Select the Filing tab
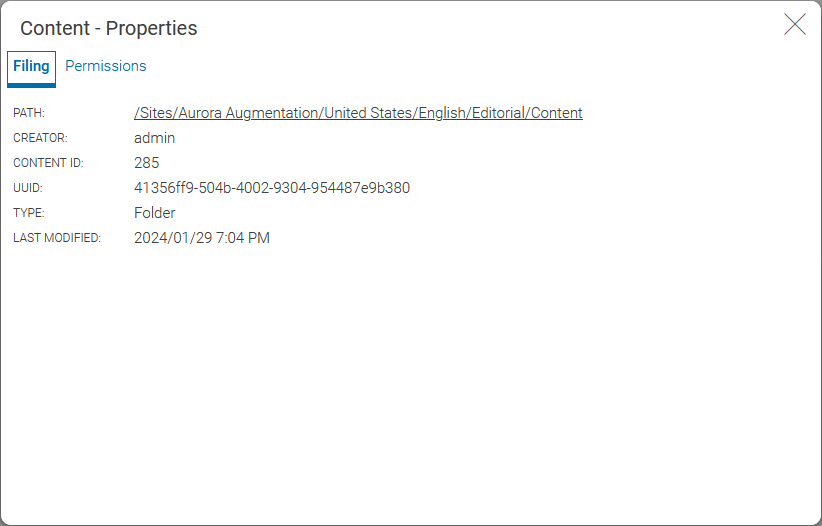The image size is (822, 526). [31, 66]
